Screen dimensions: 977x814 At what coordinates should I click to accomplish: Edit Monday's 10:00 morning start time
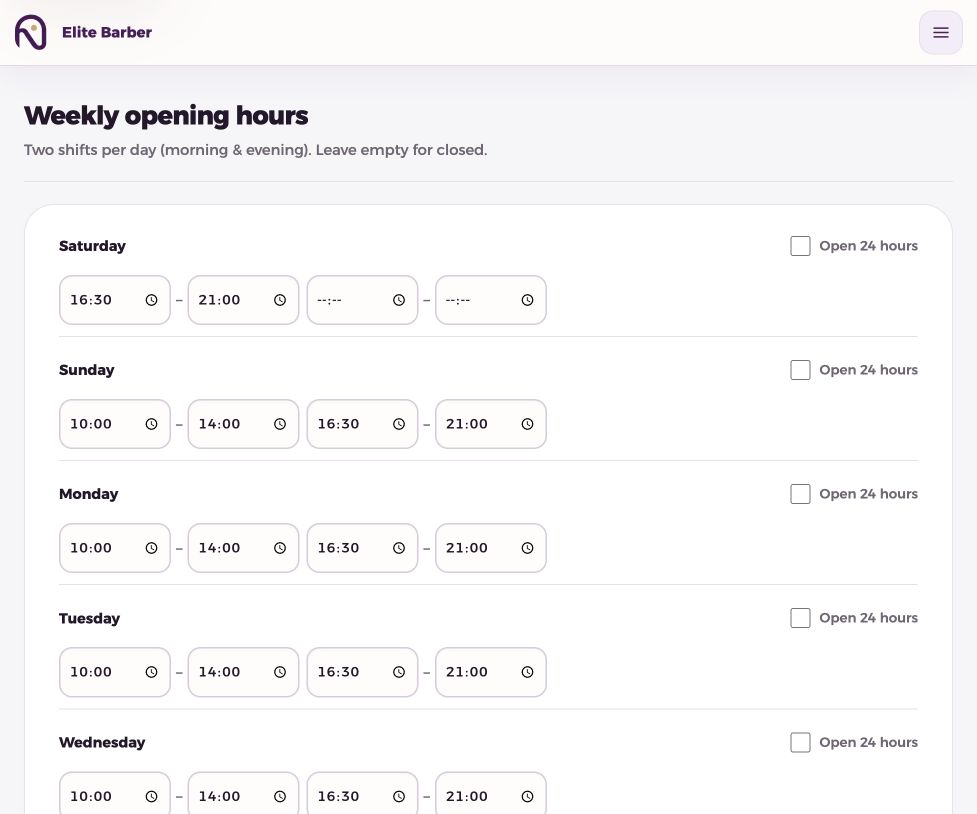click(x=115, y=548)
